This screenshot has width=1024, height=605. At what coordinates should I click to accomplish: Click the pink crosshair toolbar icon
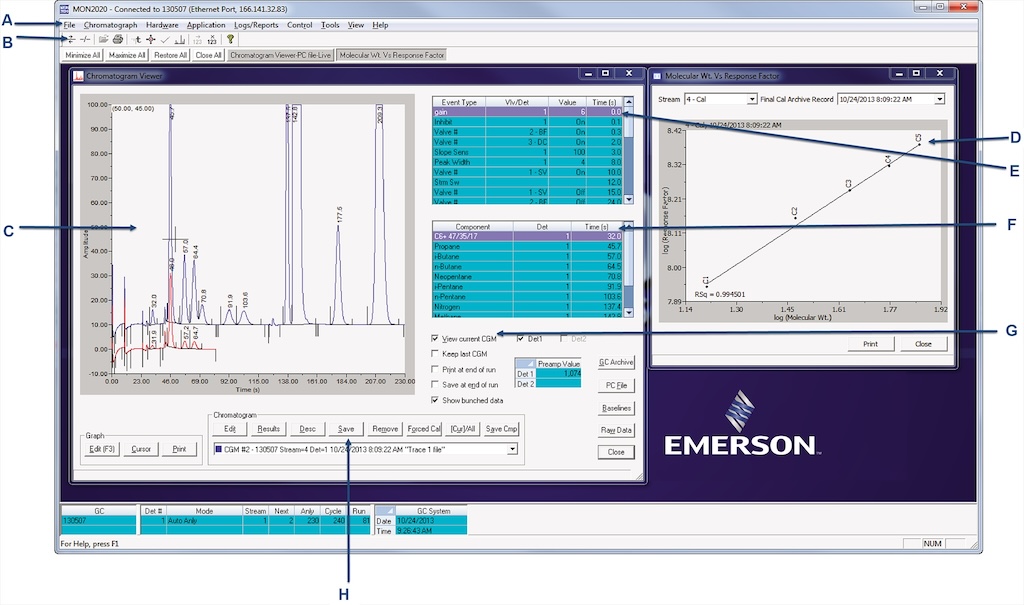click(150, 40)
